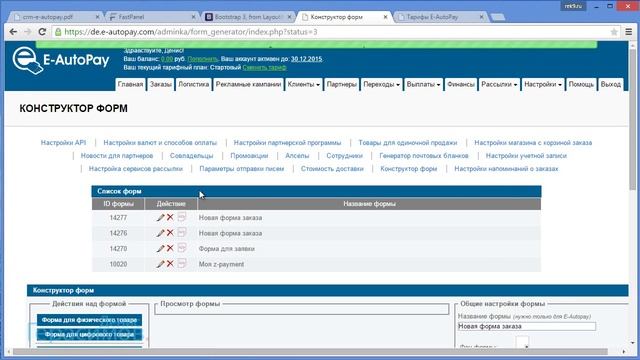The width and height of the screenshot is (640, 360).
Task: Click the document icon in row 14276
Action: coord(182,232)
